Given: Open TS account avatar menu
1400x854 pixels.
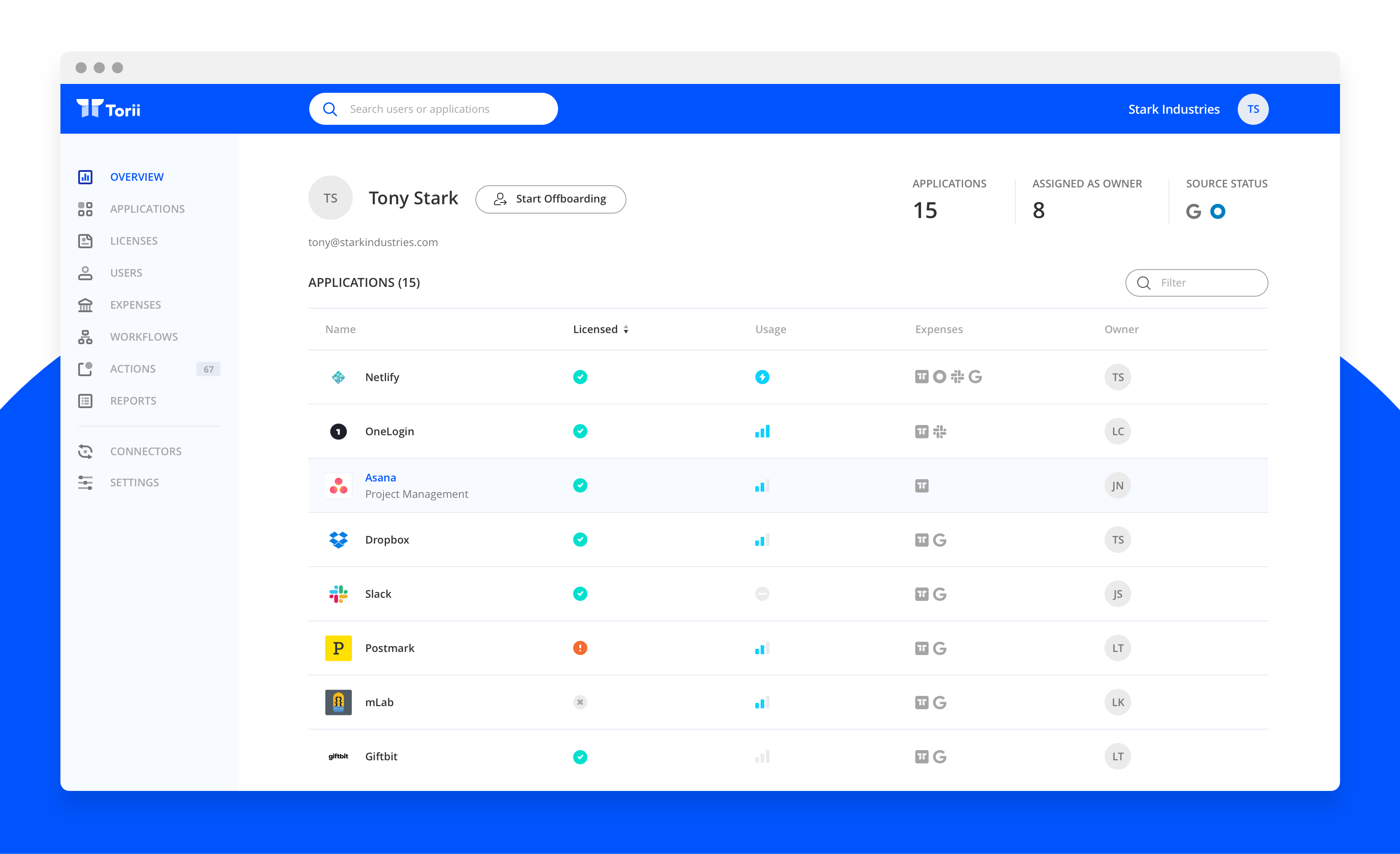Looking at the screenshot, I should (1252, 109).
